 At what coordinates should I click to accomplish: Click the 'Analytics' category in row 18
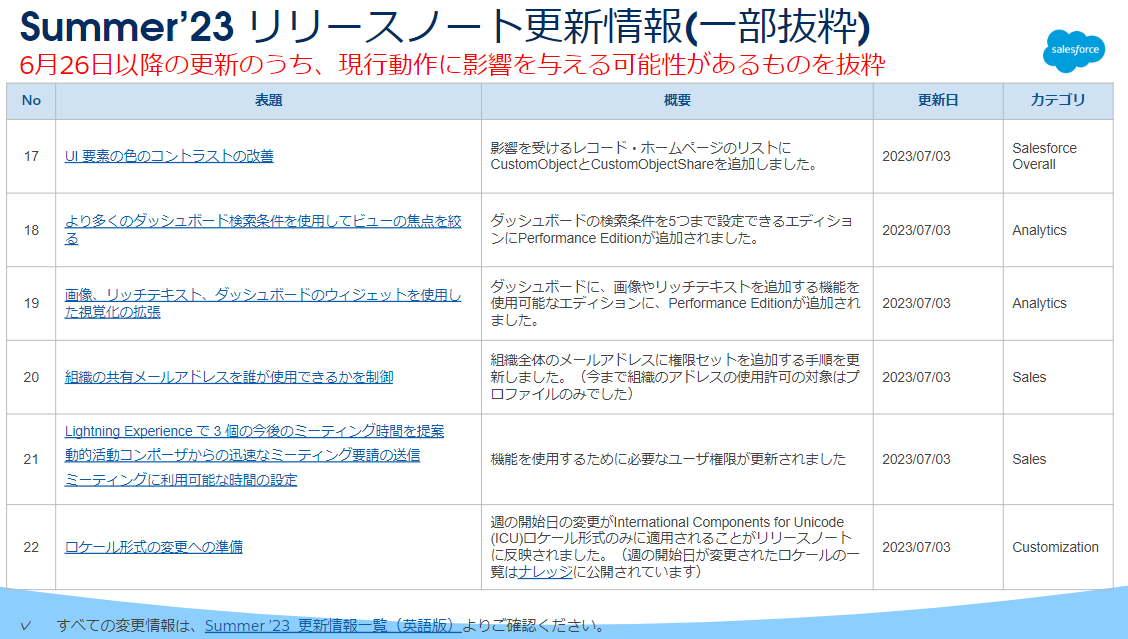point(1039,230)
